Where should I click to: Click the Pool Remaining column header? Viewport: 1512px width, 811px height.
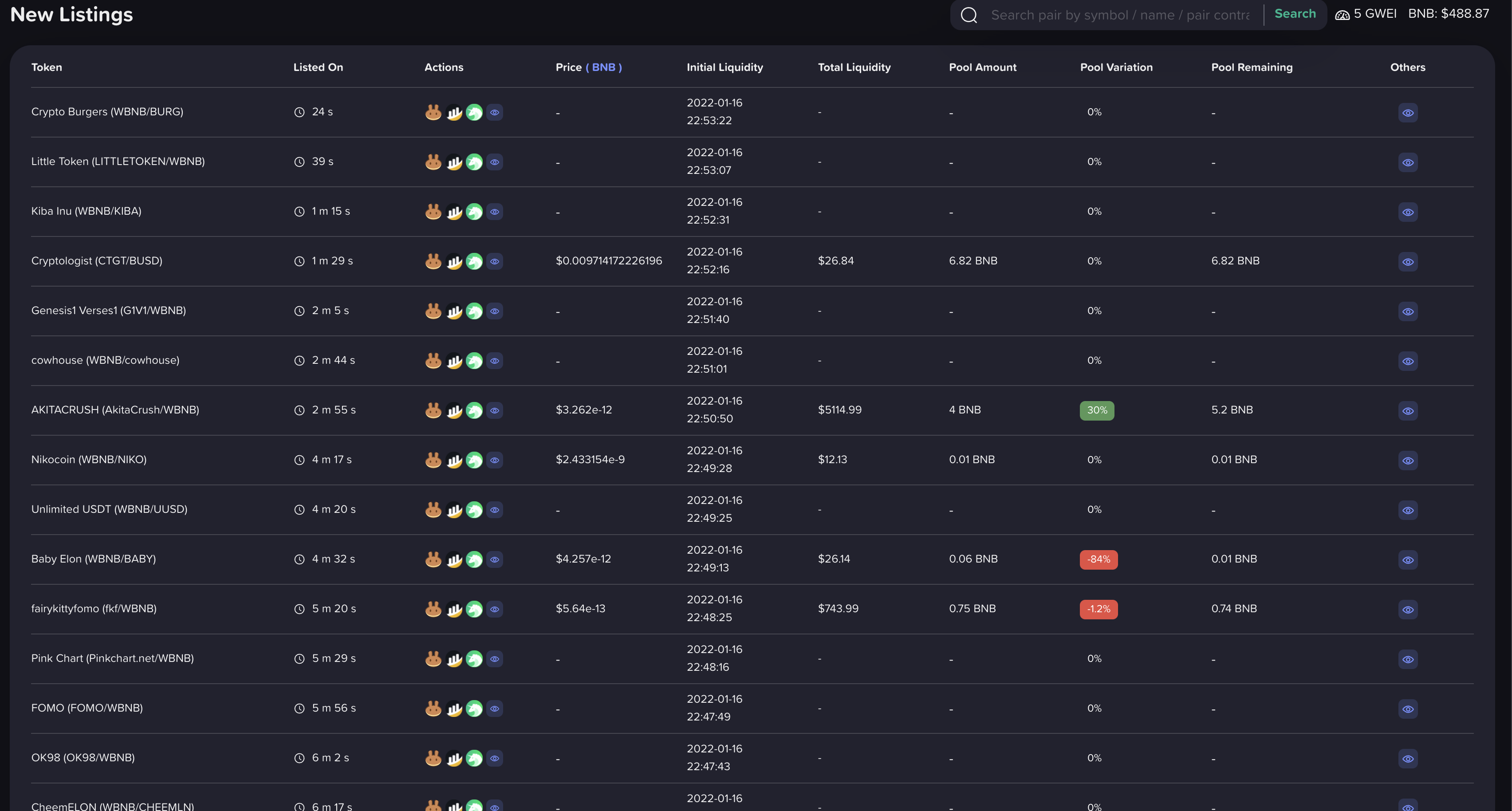click(1252, 67)
